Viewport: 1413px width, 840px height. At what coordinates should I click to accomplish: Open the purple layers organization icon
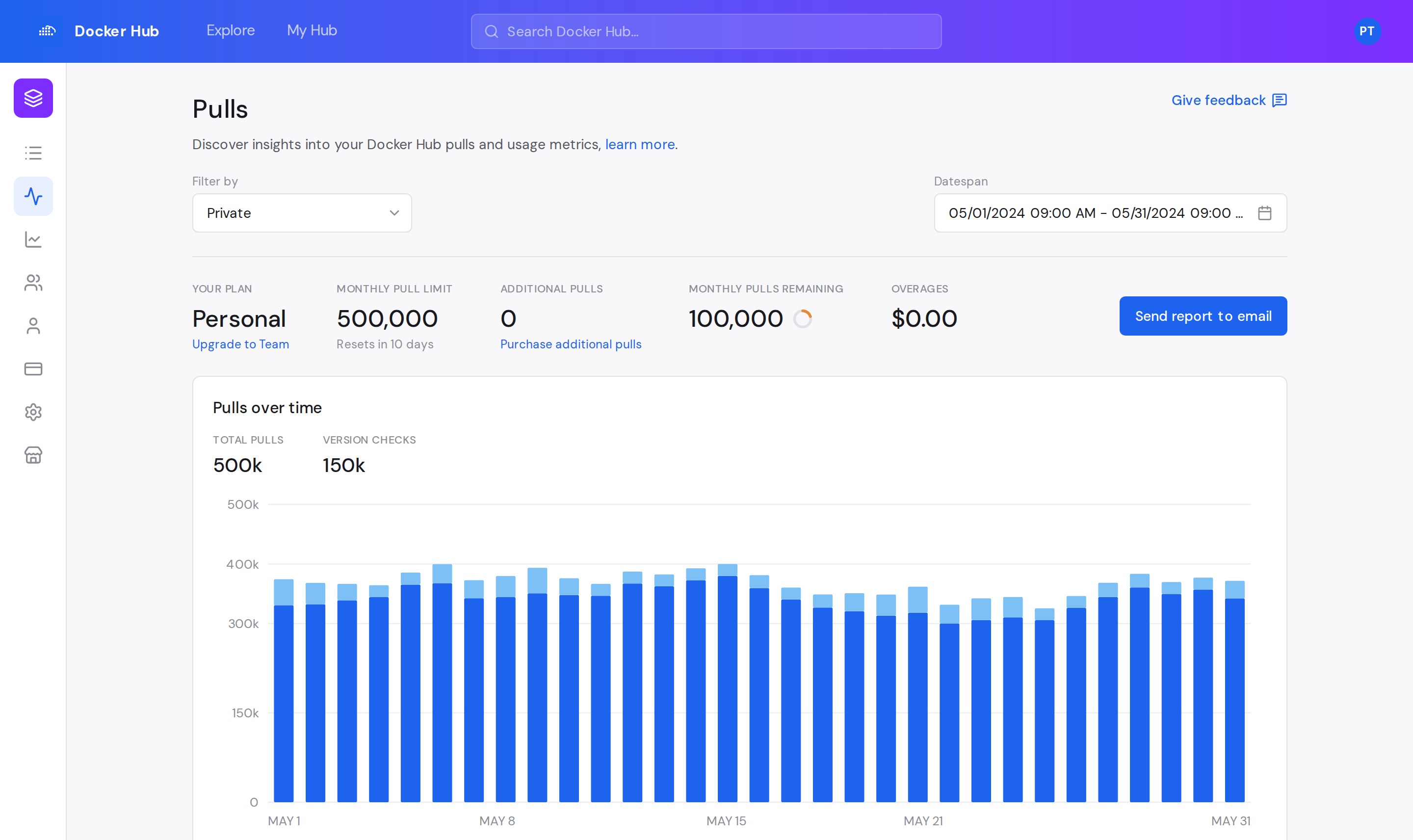click(x=33, y=98)
